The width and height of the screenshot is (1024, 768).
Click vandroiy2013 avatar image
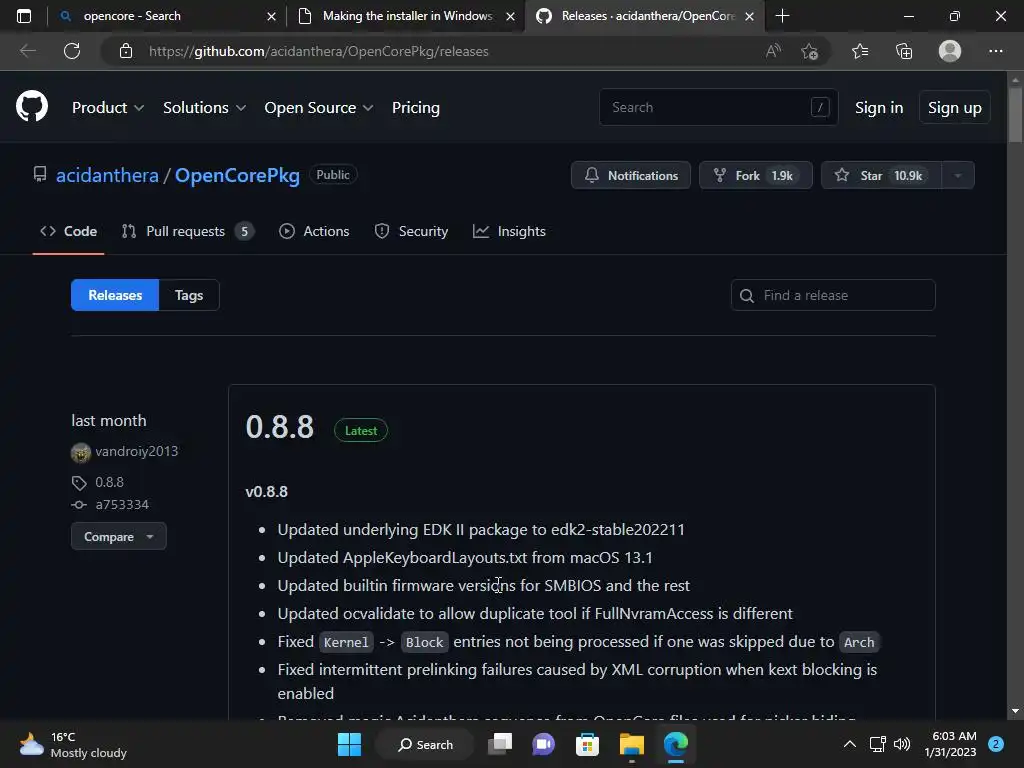click(x=81, y=452)
